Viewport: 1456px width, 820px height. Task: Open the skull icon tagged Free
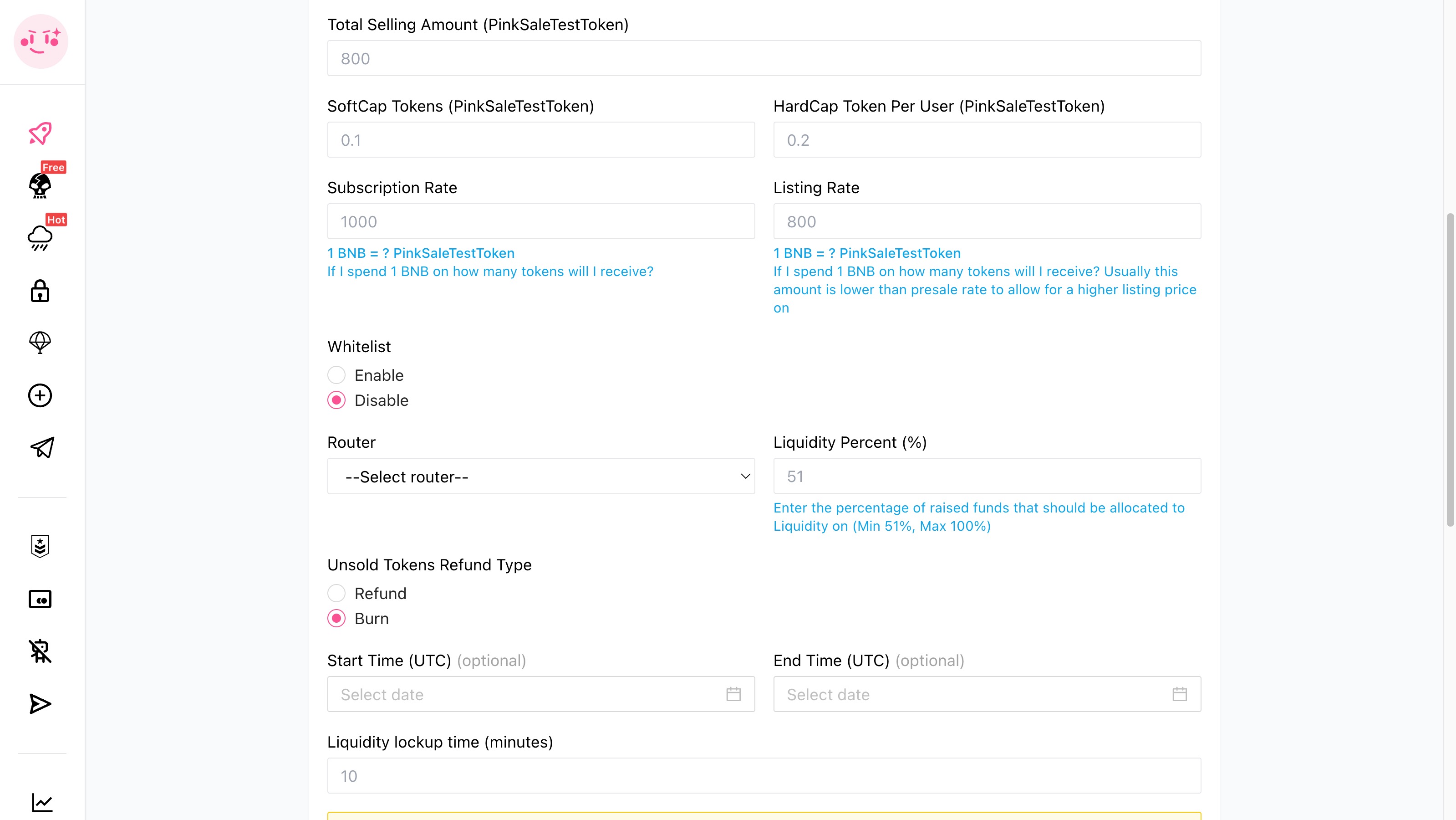pos(40,185)
